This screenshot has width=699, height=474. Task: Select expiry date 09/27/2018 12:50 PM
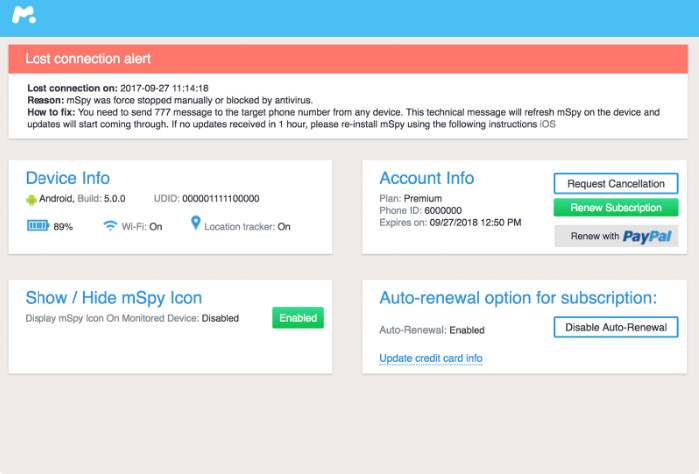point(475,223)
